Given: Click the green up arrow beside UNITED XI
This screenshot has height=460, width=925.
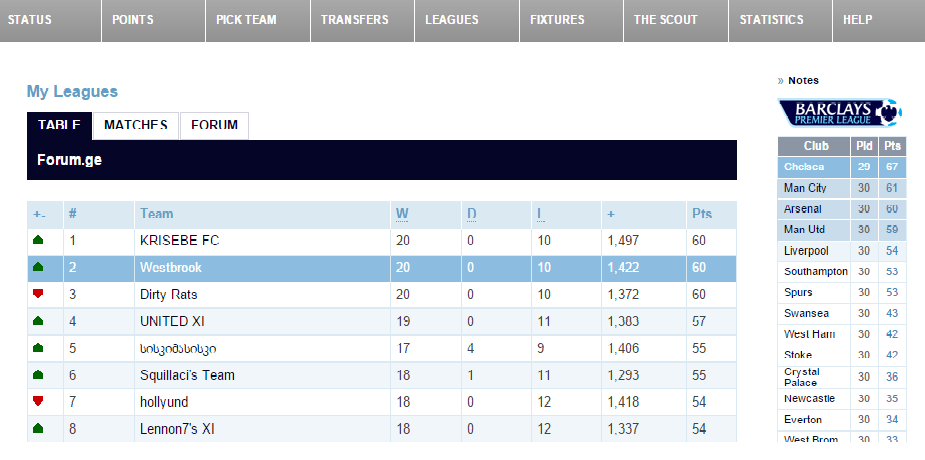Looking at the screenshot, I should click(39, 321).
